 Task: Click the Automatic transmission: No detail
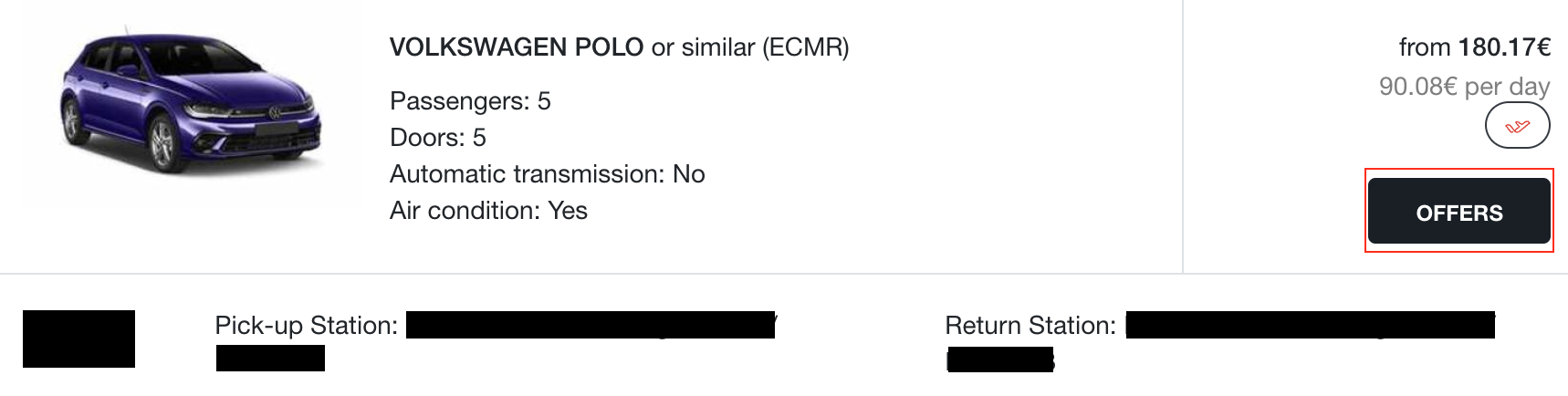click(x=548, y=174)
